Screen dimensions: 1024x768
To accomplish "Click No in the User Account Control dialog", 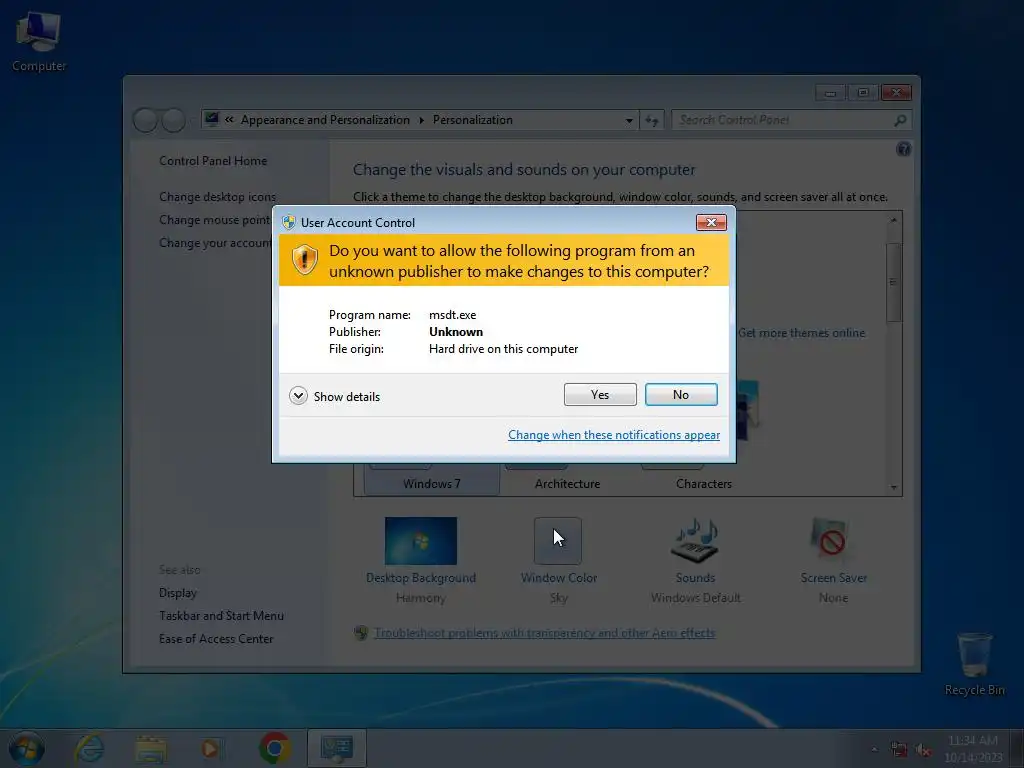I will point(681,394).
